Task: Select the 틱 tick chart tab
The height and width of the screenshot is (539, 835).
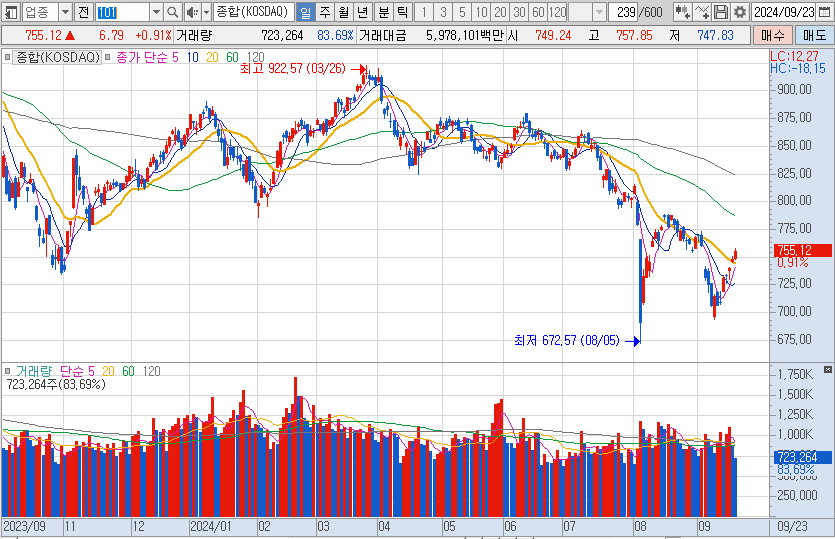Action: (403, 12)
